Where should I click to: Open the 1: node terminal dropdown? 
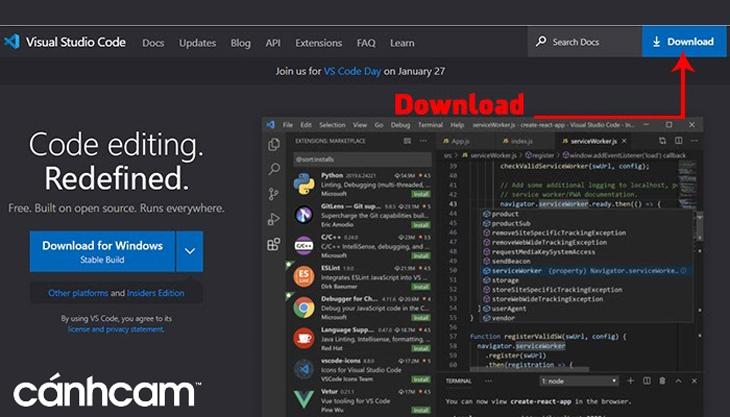[579, 381]
